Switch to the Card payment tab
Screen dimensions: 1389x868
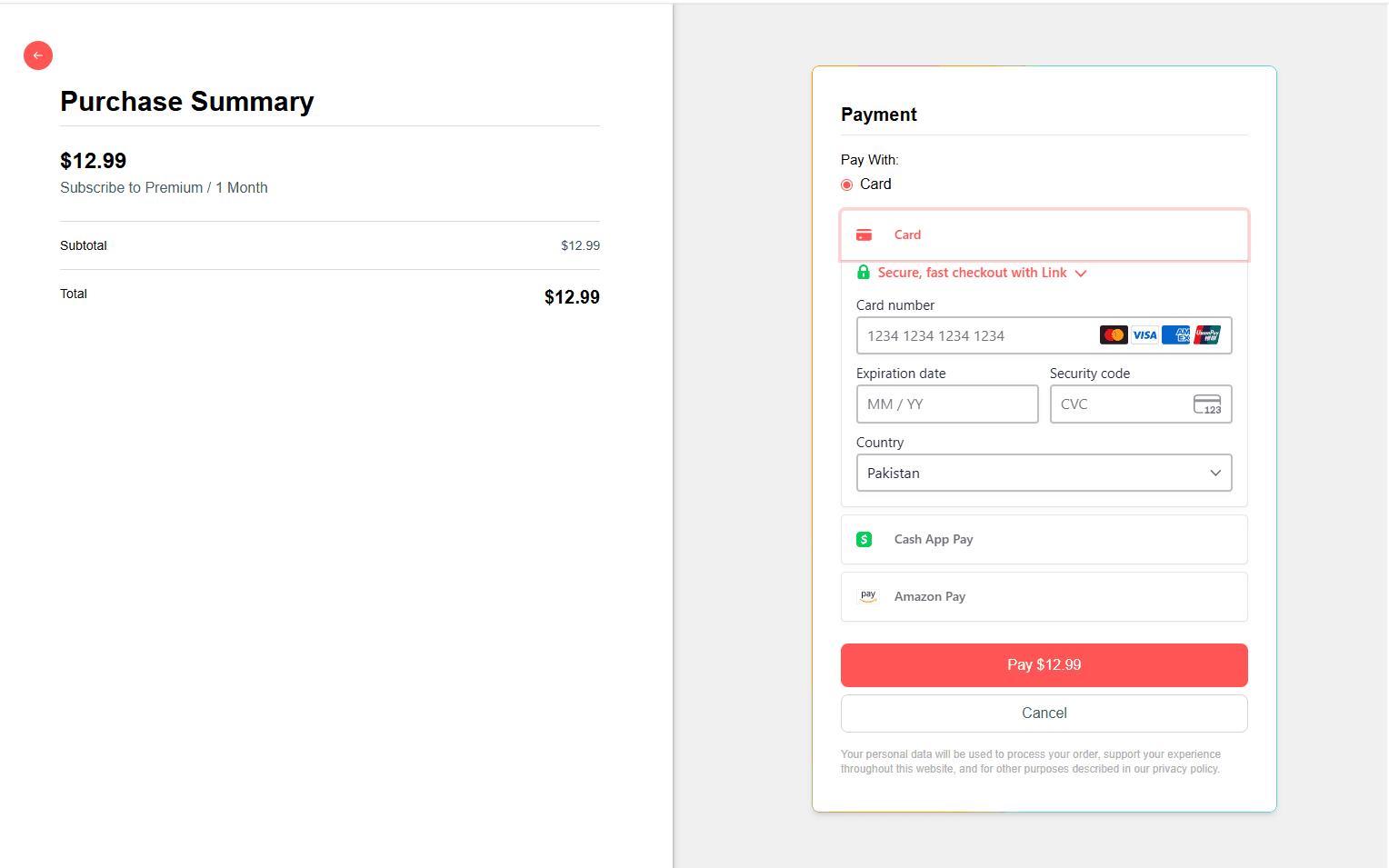(1044, 234)
